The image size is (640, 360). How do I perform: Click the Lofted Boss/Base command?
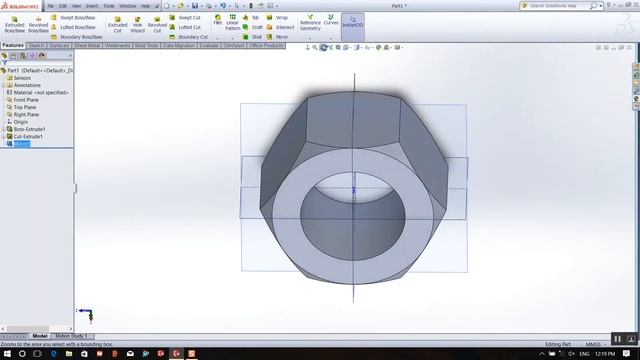(x=73, y=27)
